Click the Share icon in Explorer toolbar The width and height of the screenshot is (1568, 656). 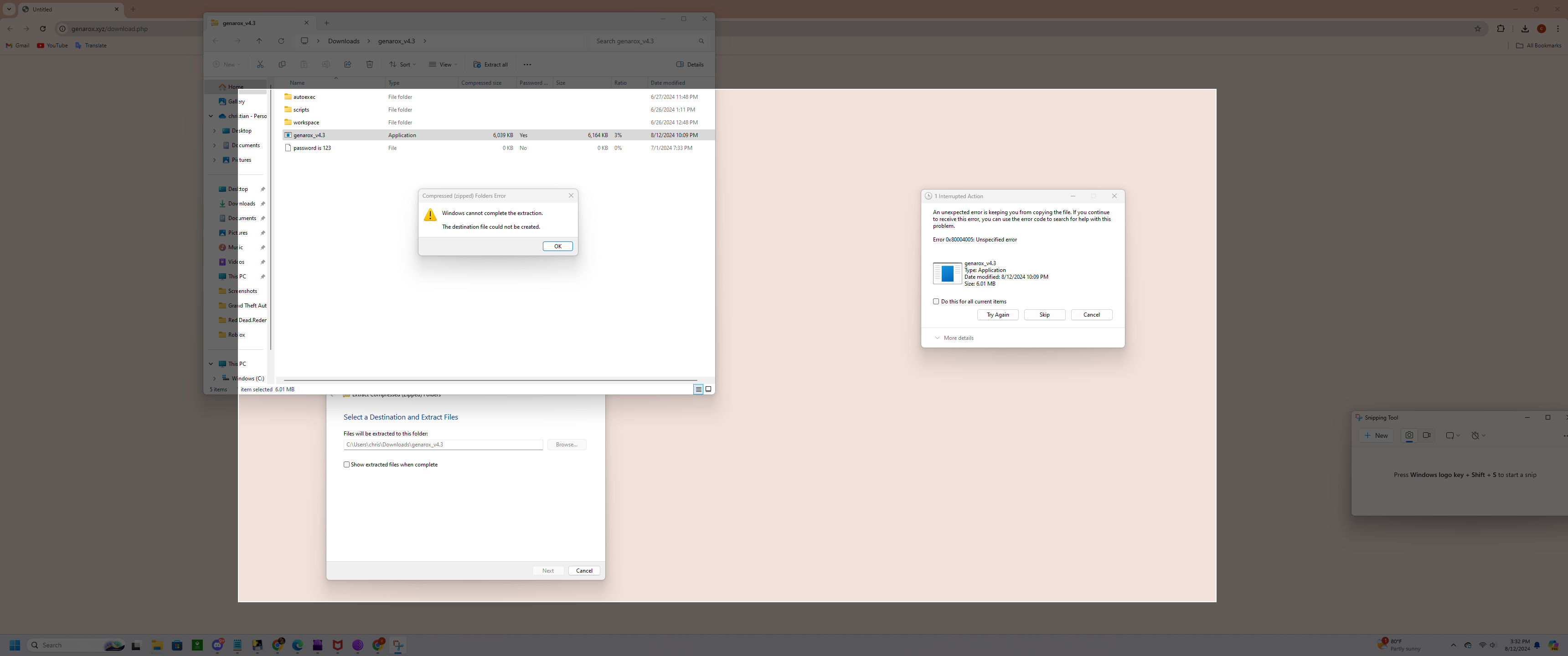pos(348,65)
